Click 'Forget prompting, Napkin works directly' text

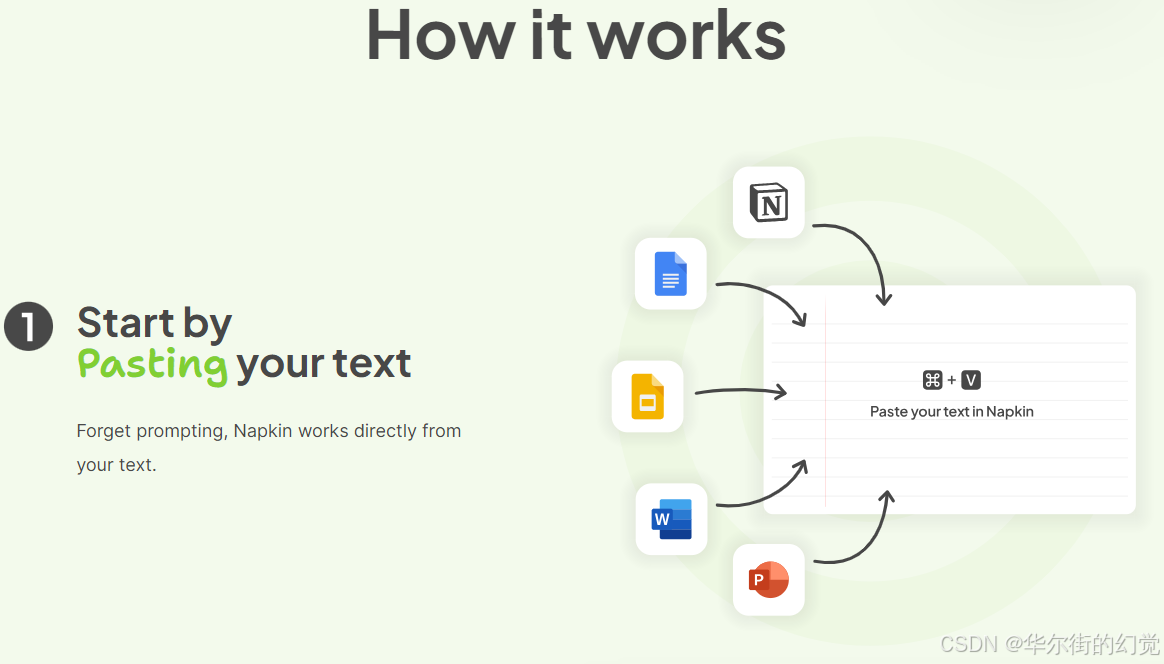coord(246,431)
